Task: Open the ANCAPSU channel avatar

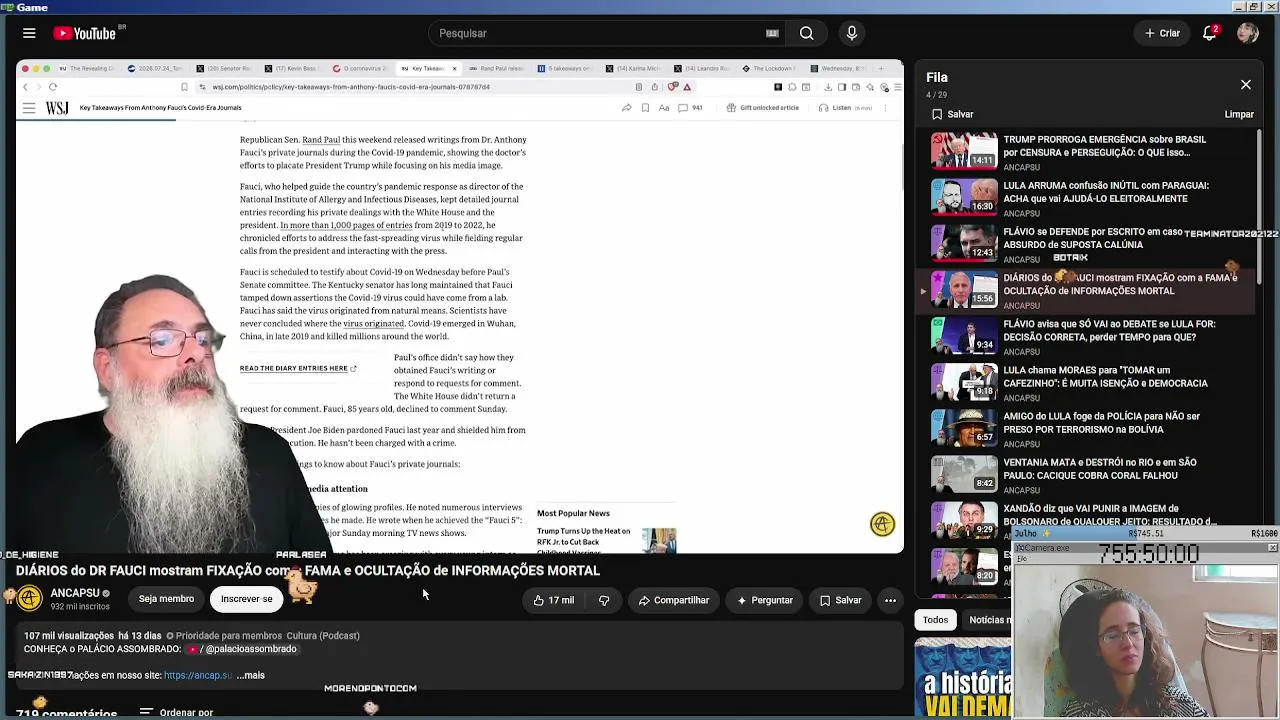Action: tap(29, 599)
